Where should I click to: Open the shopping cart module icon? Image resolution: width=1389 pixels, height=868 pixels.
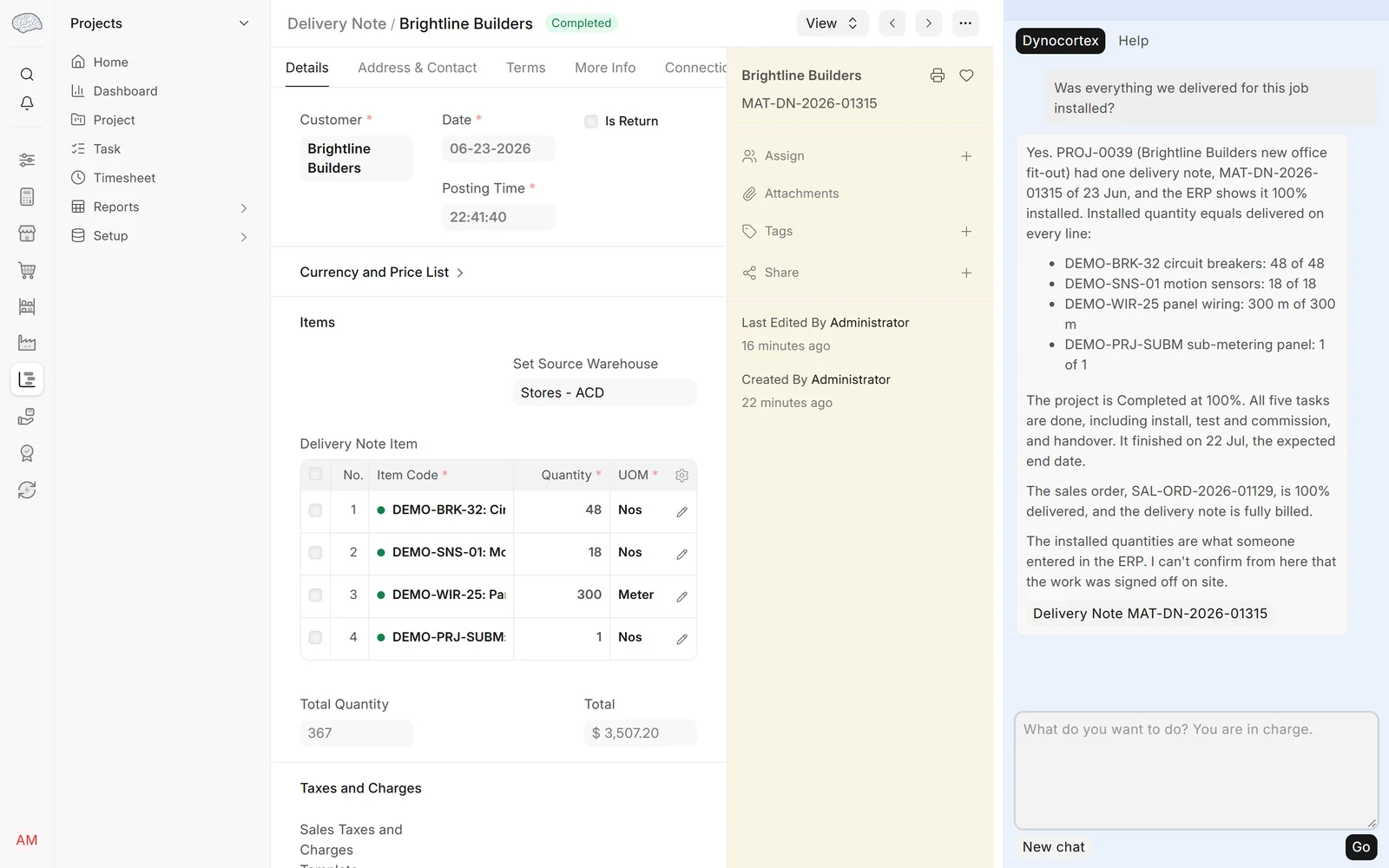(27, 270)
